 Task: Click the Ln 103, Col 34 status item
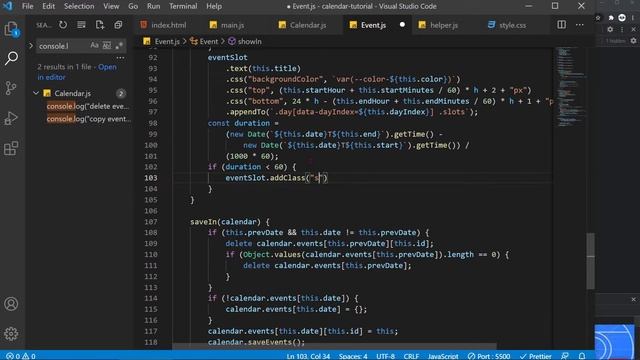pyautogui.click(x=308, y=356)
